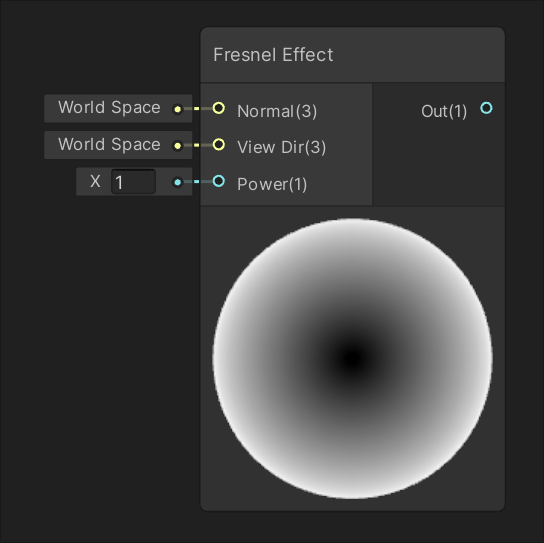Click the Power(1) cyan input port
Image resolution: width=544 pixels, height=543 pixels.
219,181
